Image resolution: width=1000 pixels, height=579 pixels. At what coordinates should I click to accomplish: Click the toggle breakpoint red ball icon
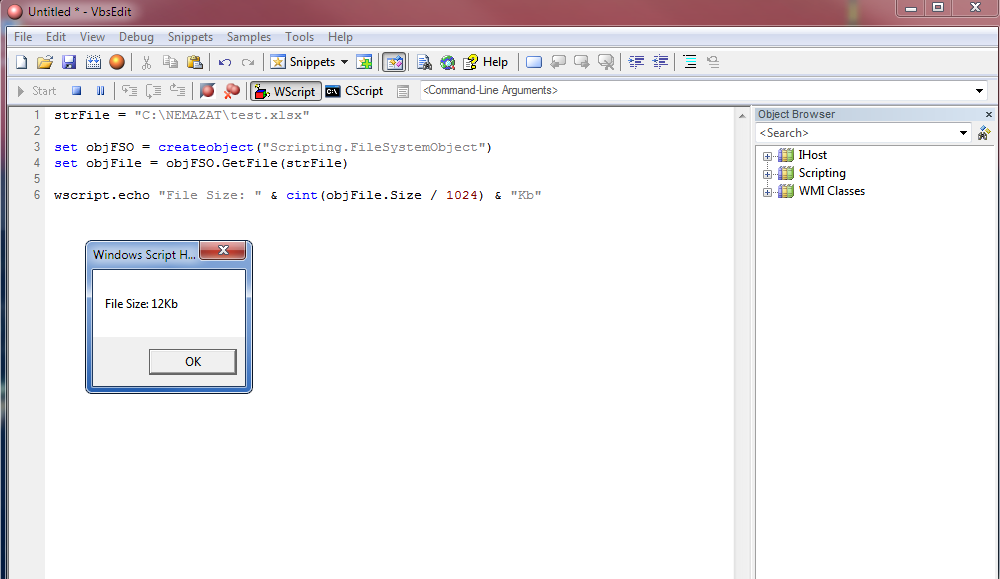click(x=208, y=91)
